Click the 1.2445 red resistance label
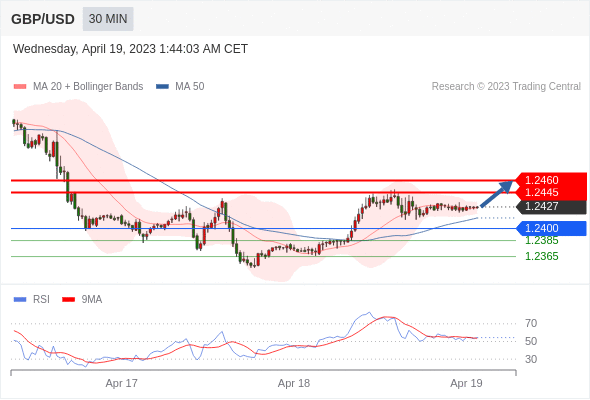Viewport: 590px width, 400px height. 550,193
